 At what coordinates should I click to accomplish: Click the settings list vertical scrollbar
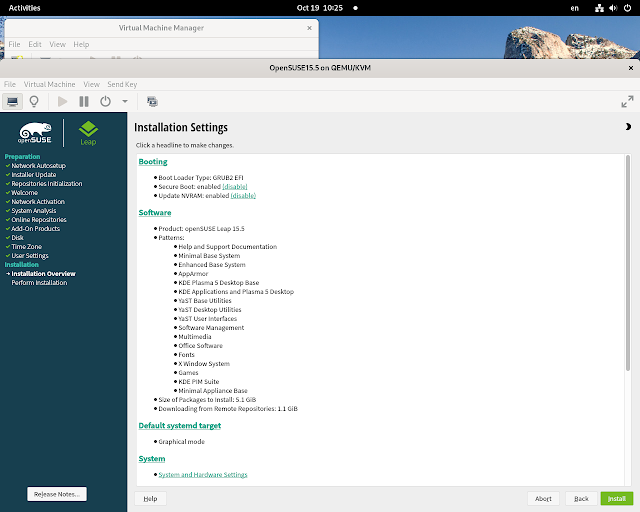[628, 263]
